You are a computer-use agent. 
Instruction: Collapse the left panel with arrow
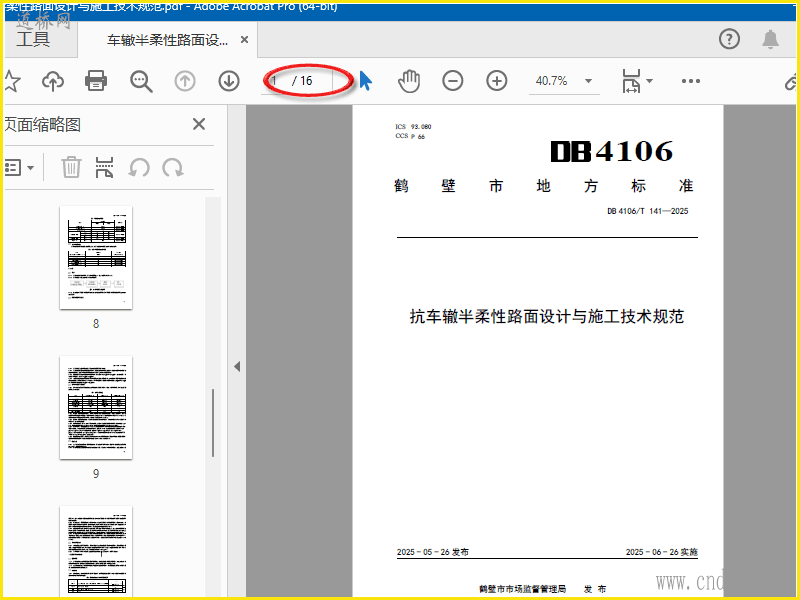point(237,366)
